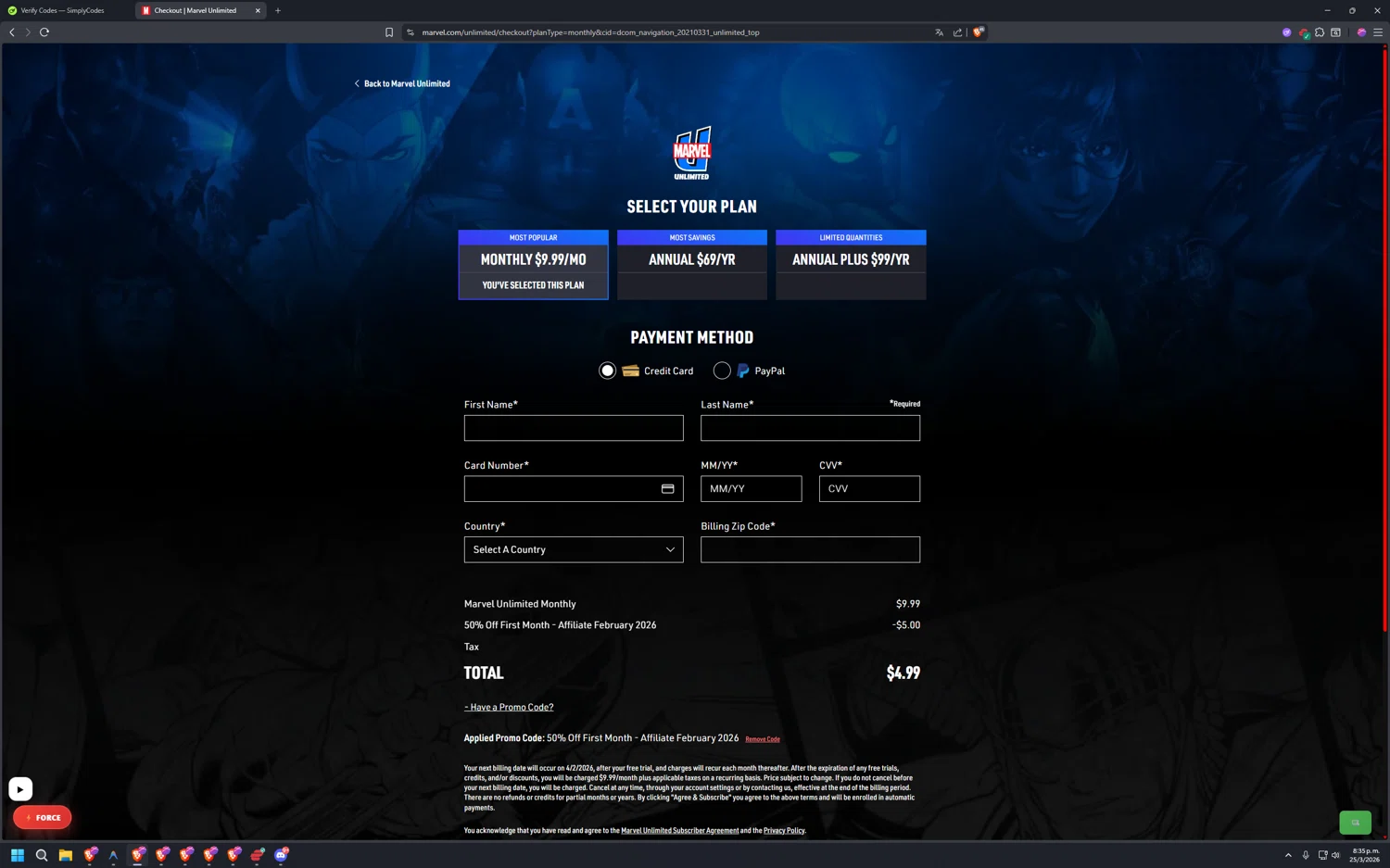Remove the applied promo code
Viewport: 1390px width, 868px height.
point(763,739)
